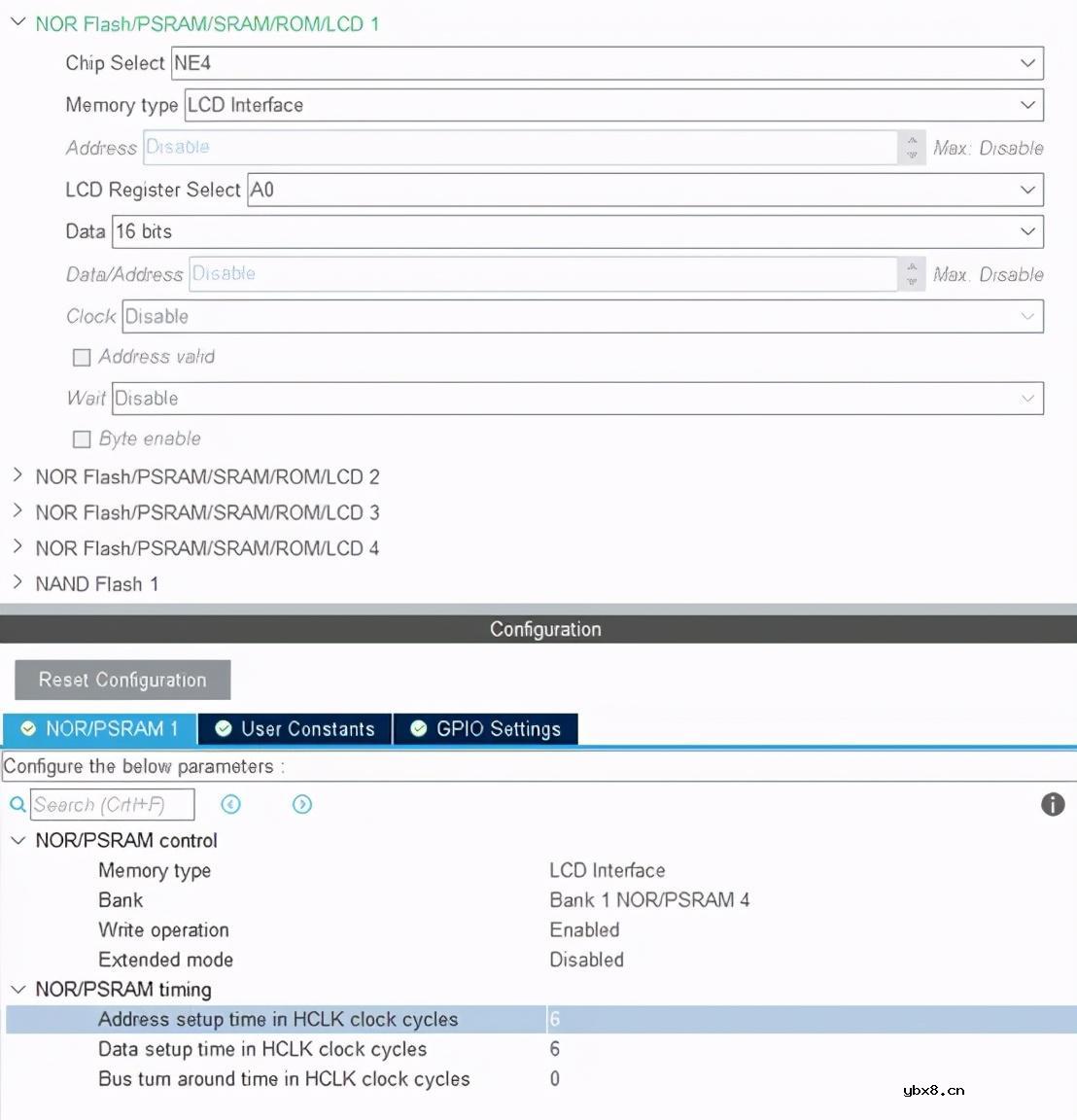Click the parameter Search field
Image resolution: width=1077 pixels, height=1120 pixels.
(x=112, y=805)
